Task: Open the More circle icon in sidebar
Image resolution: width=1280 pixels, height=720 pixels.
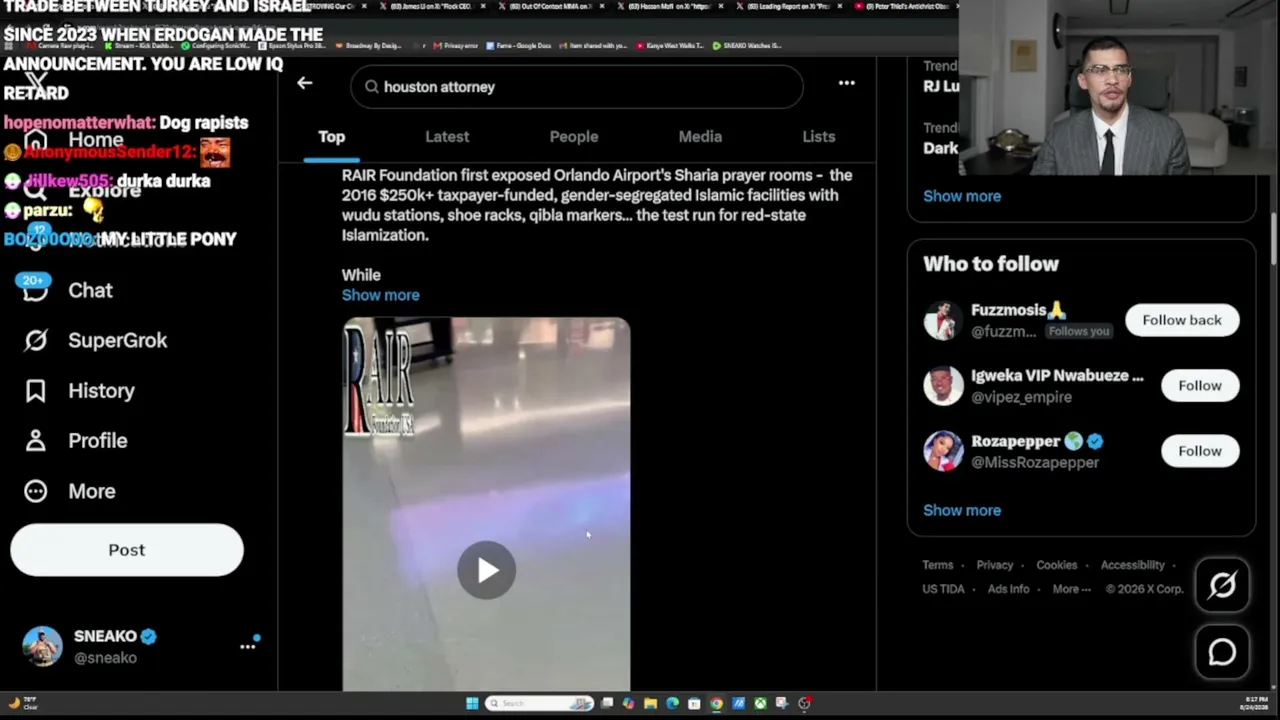Action: tap(35, 491)
